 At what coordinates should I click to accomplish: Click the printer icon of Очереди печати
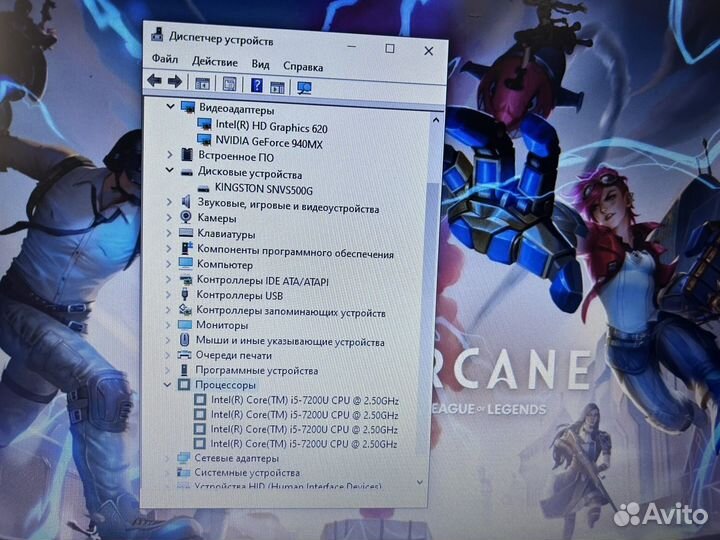coord(184,354)
